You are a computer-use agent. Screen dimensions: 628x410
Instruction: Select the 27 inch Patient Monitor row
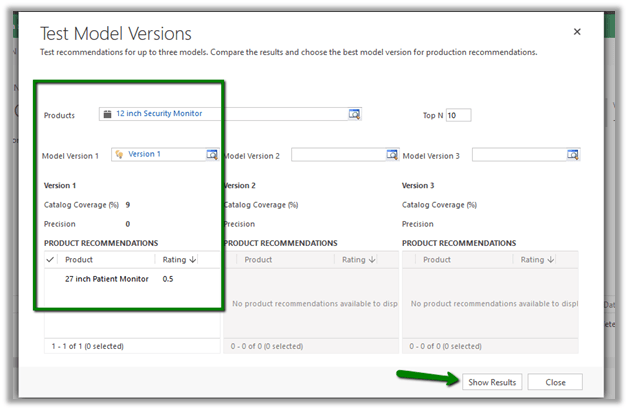coord(106,279)
